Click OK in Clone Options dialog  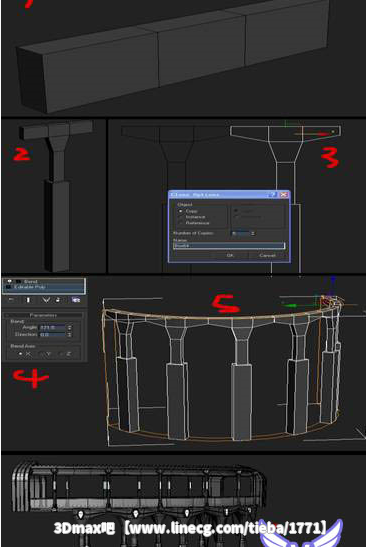[230, 255]
